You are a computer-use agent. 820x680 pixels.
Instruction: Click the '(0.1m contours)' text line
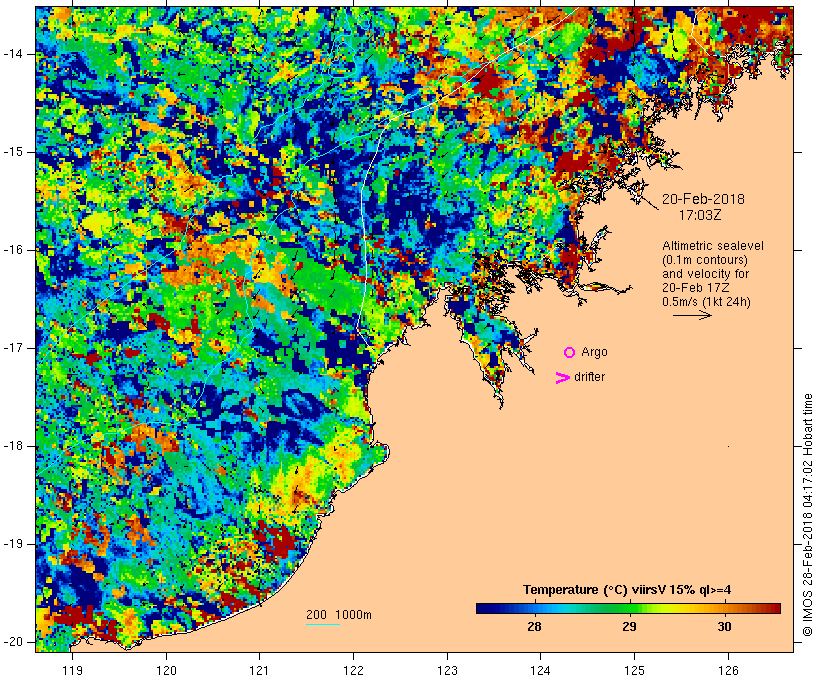705,260
